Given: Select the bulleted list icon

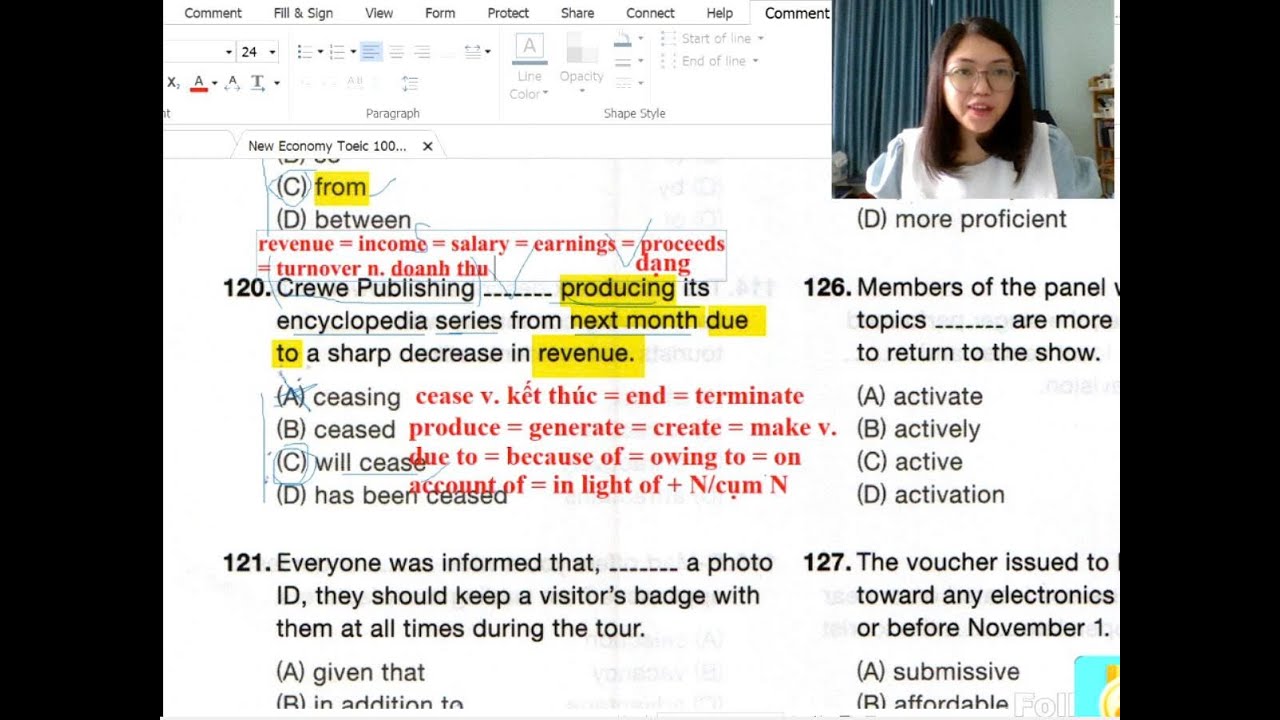Looking at the screenshot, I should click(x=305, y=52).
